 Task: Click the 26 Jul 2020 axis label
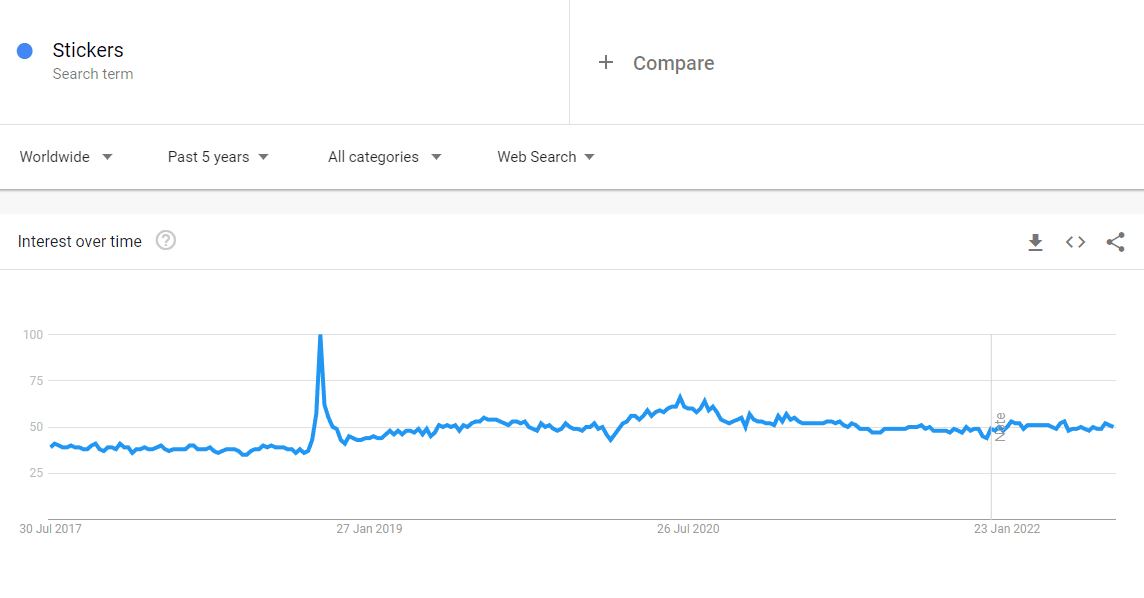(x=688, y=529)
